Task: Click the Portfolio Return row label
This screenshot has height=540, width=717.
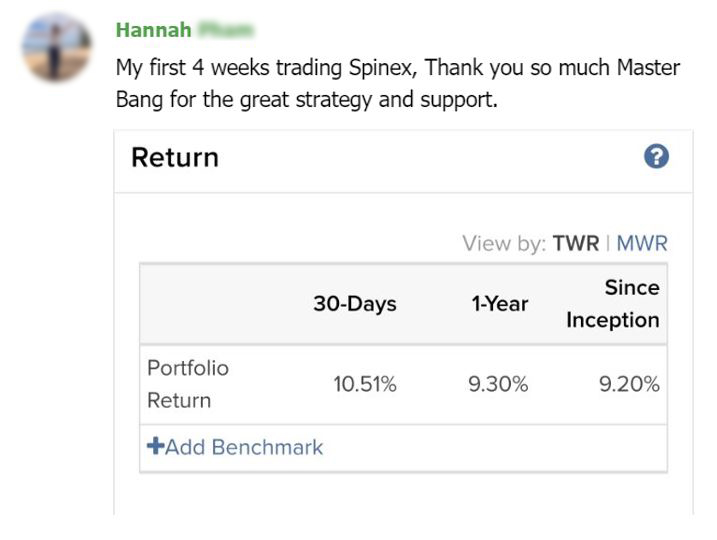Action: pyautogui.click(x=188, y=384)
